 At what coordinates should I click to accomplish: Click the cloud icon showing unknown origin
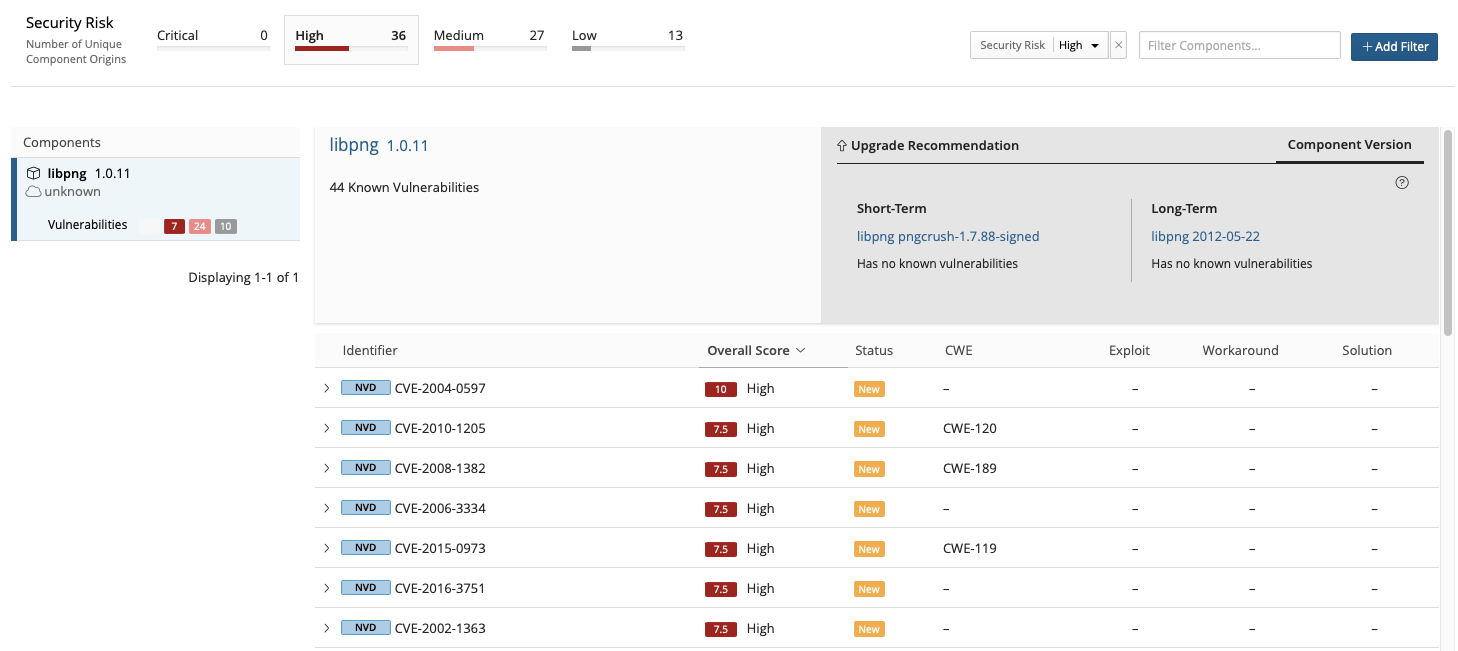(x=34, y=192)
